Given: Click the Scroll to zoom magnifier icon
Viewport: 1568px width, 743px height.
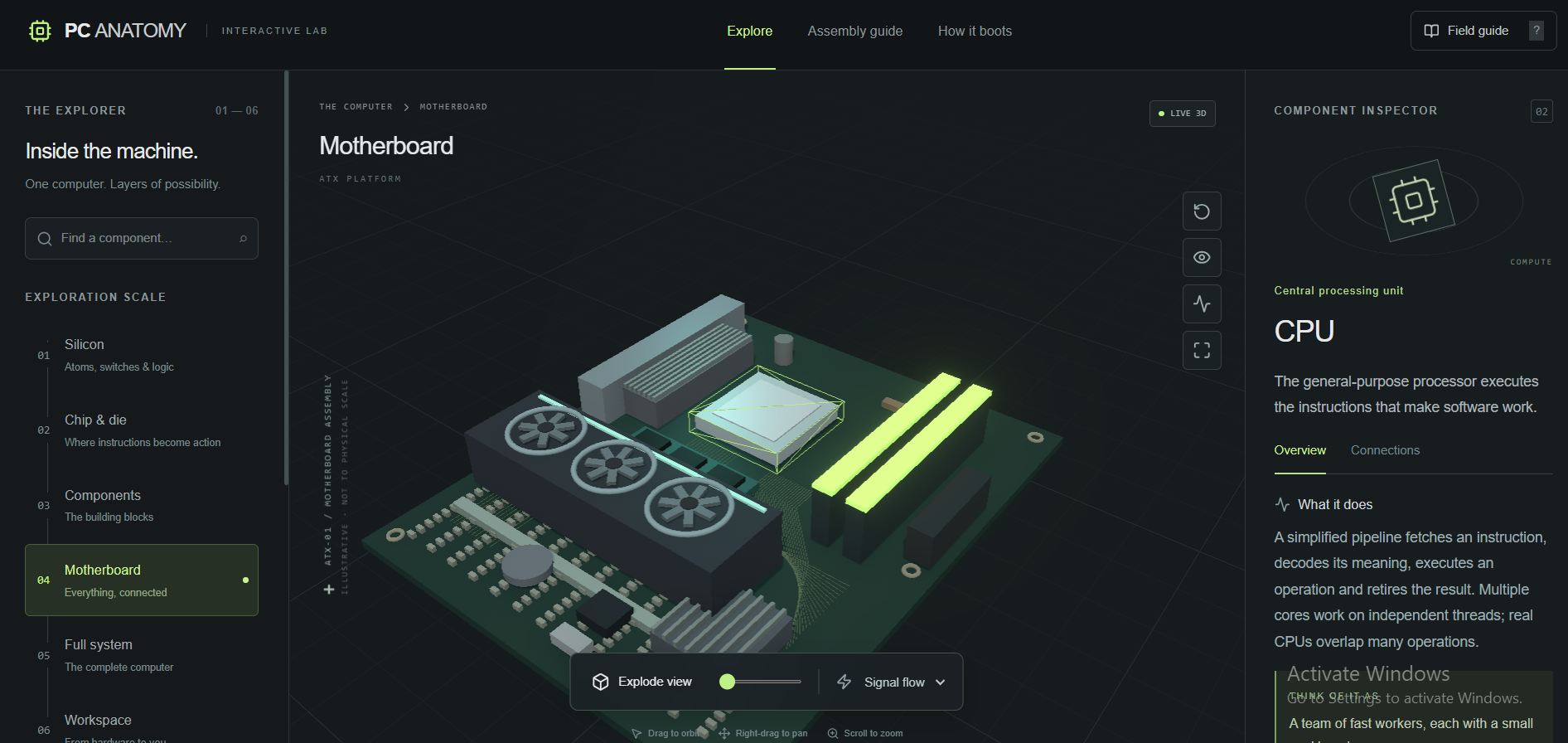Looking at the screenshot, I should [x=833, y=733].
